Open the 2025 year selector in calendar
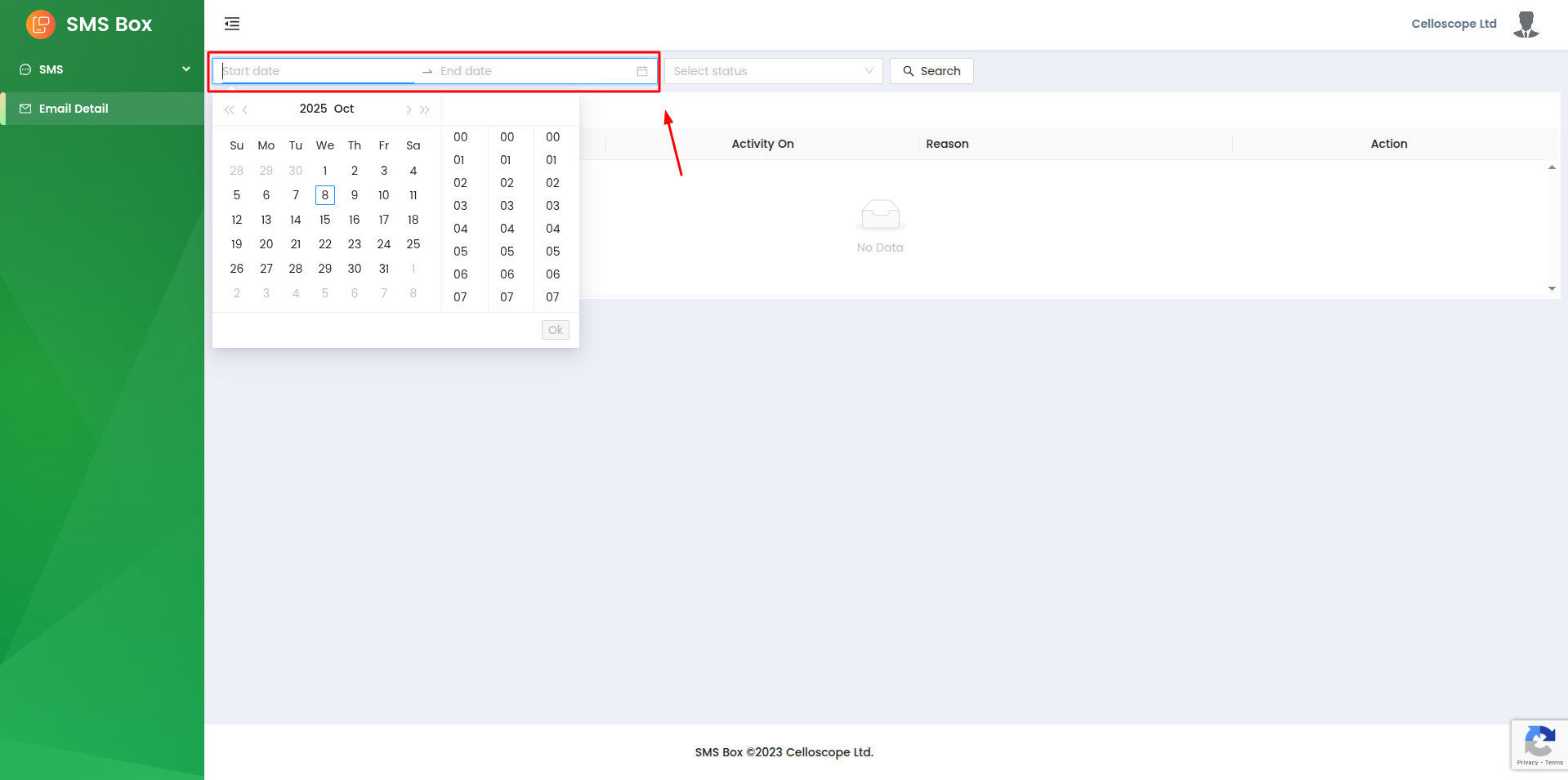This screenshot has width=1568, height=780. [313, 109]
